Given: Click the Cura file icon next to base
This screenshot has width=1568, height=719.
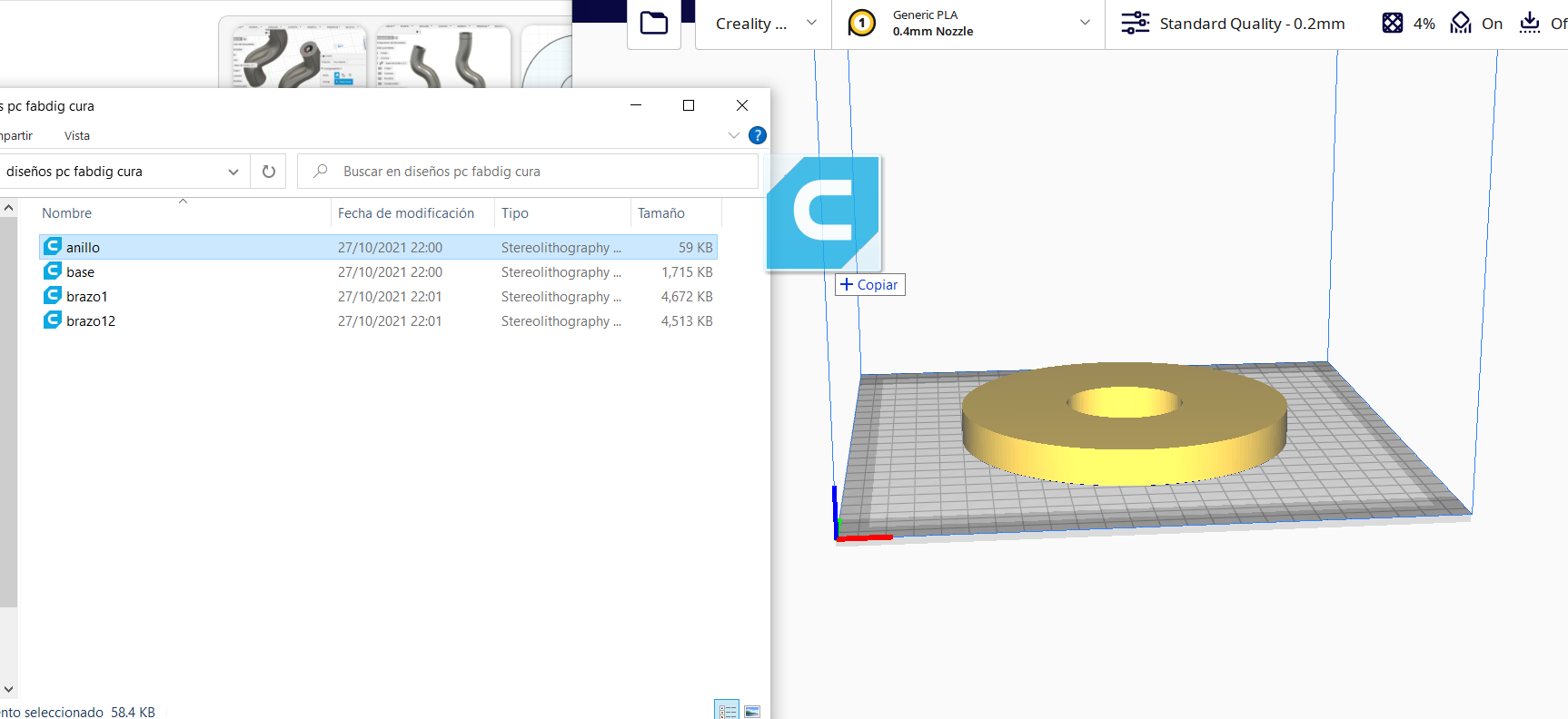Looking at the screenshot, I should [53, 271].
